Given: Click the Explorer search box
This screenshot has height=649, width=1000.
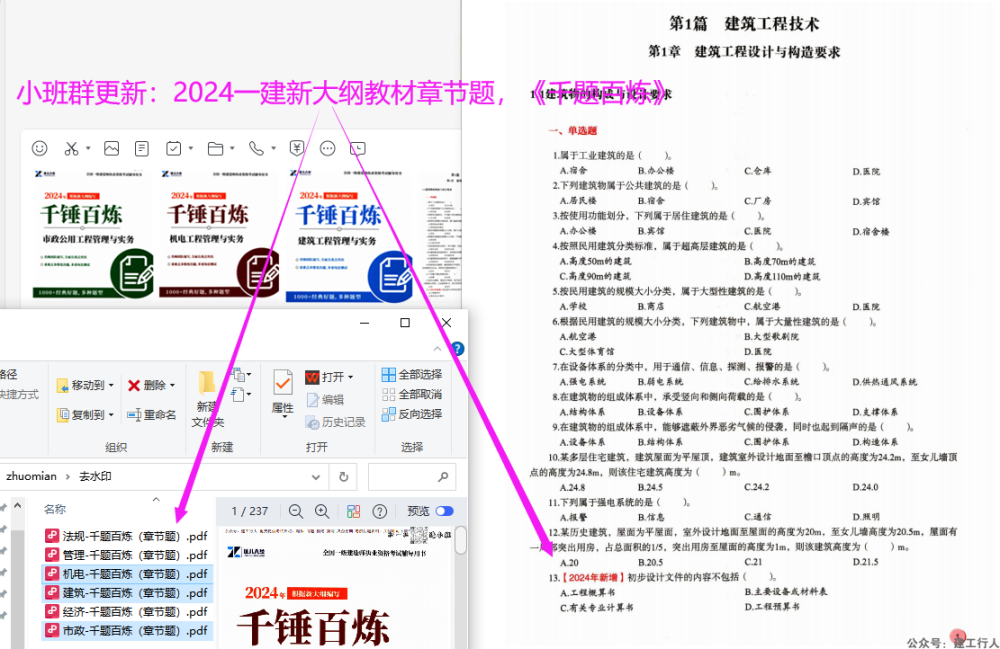Looking at the screenshot, I should coord(411,477).
